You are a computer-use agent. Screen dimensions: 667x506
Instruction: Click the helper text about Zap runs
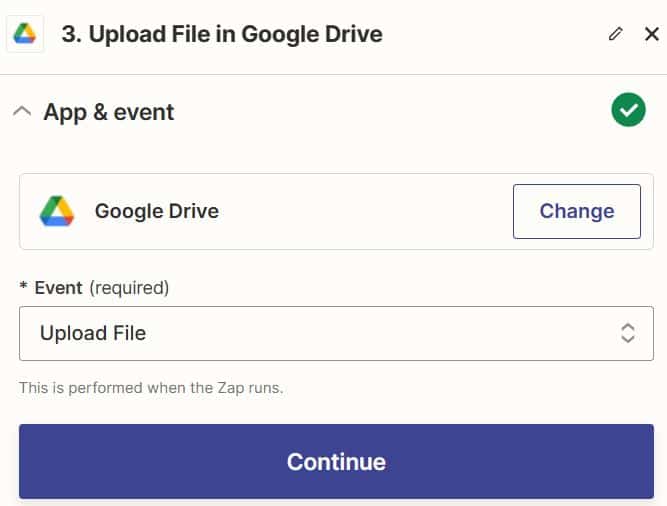[x=151, y=388]
